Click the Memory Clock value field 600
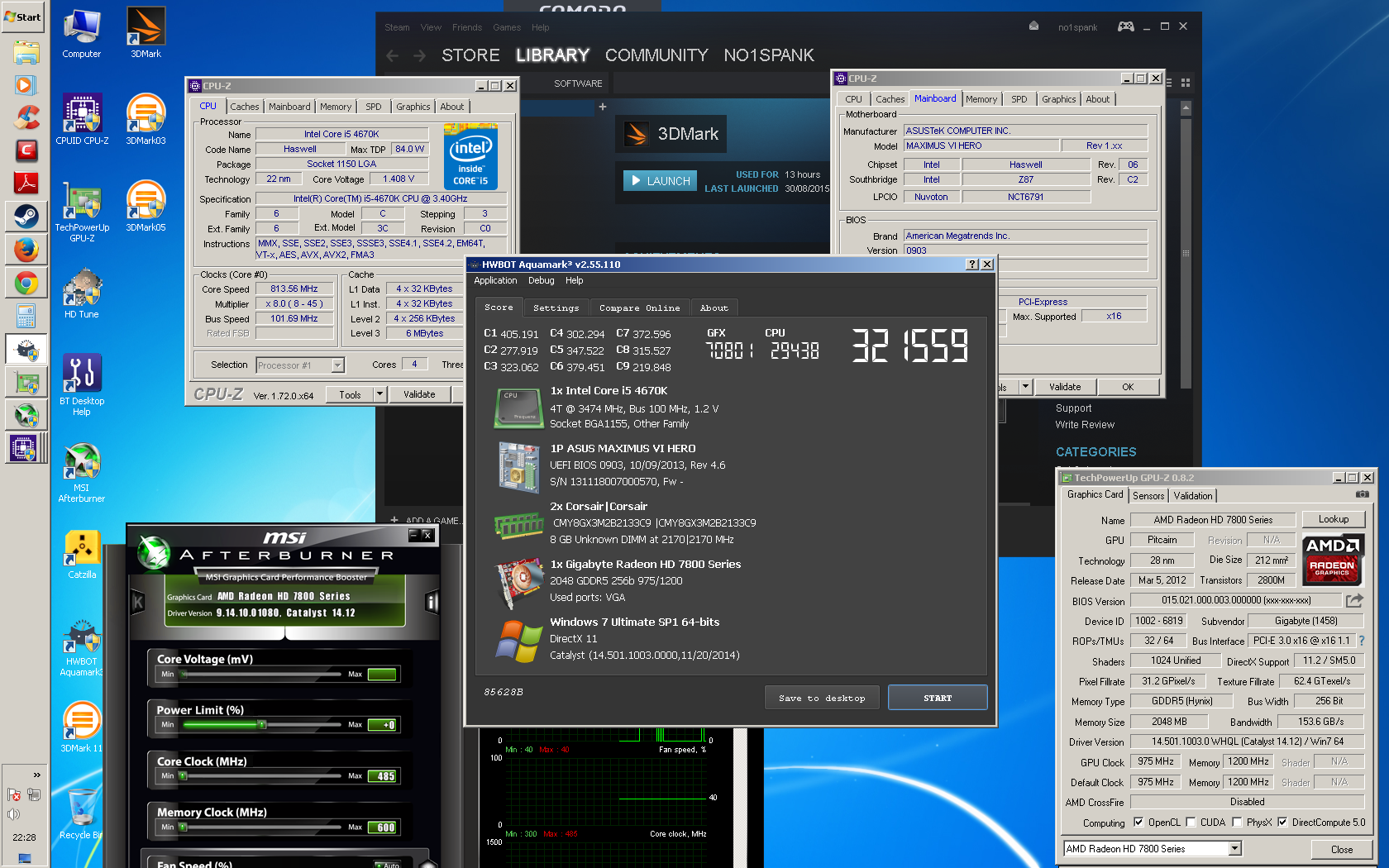 pos(384,827)
